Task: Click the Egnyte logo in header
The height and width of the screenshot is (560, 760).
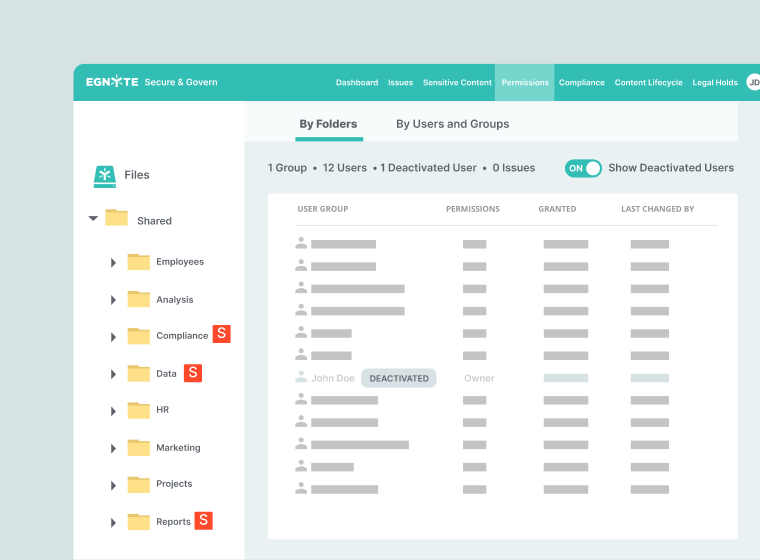Action: pyautogui.click(x=111, y=82)
